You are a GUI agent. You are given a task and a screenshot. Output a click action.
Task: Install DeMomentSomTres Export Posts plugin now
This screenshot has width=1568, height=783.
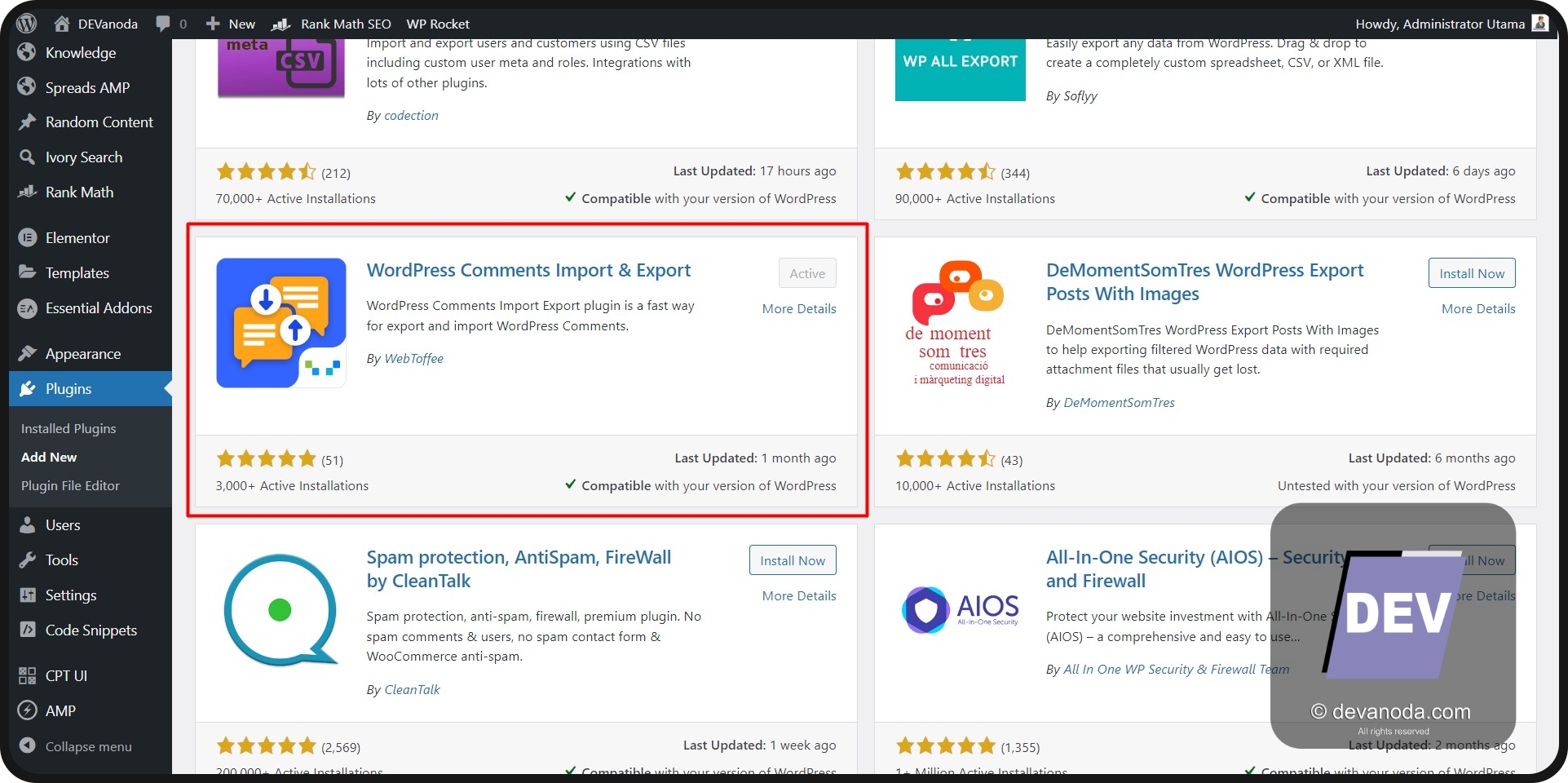pos(1472,273)
